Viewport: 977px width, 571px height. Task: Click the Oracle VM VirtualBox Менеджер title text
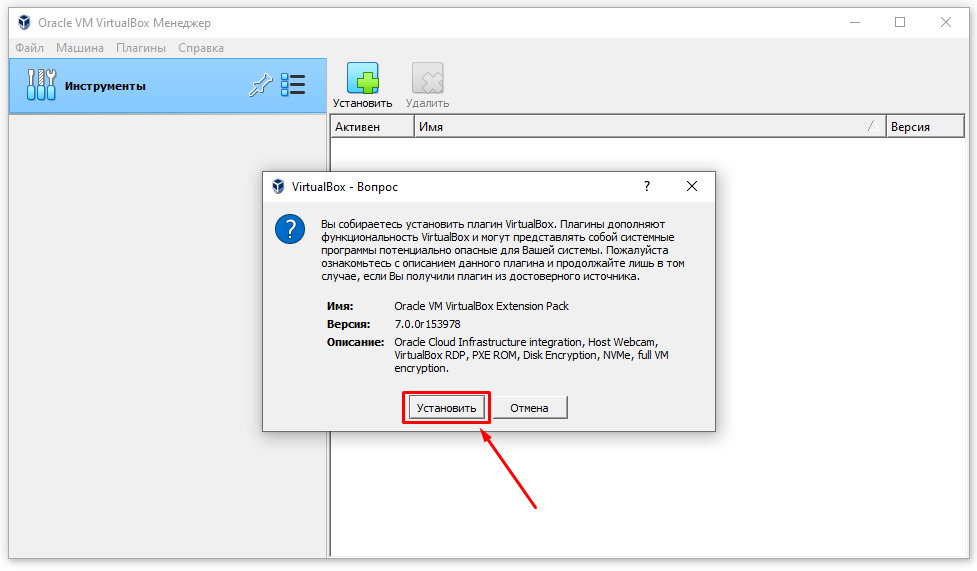pos(125,22)
